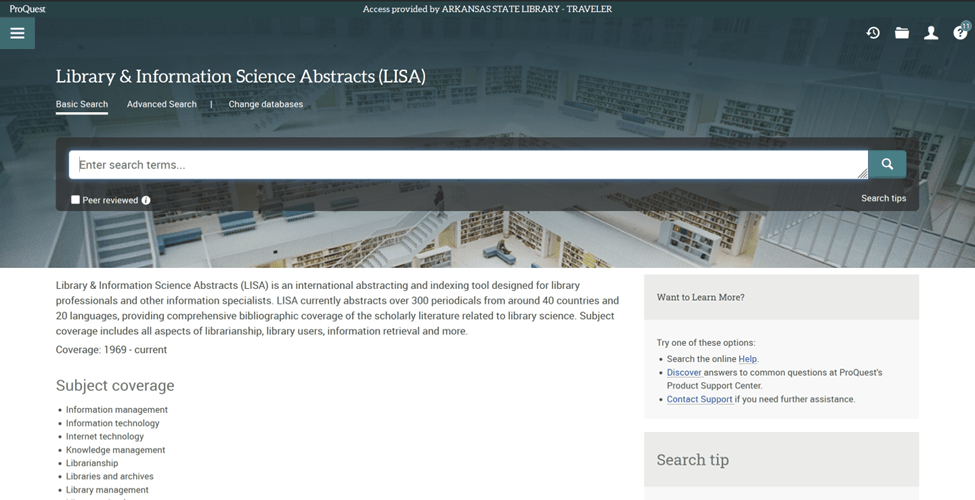Screen dimensions: 975x500
Task: Open the Change databases link
Action: pyautogui.click(x=265, y=104)
